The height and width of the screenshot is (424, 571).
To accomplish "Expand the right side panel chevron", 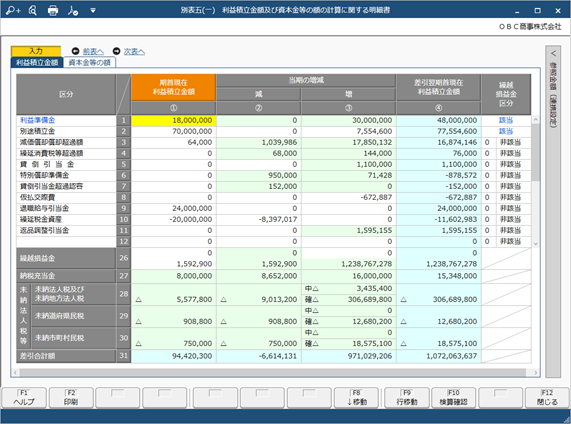I will click(x=553, y=54).
